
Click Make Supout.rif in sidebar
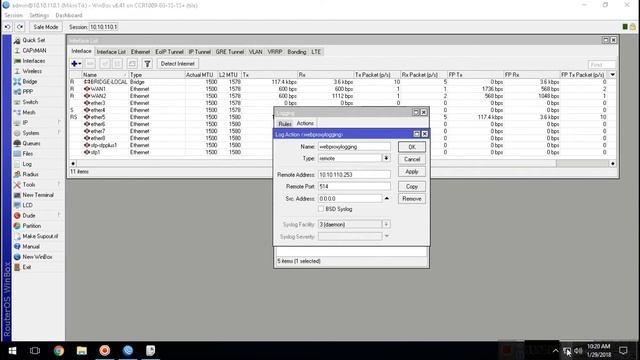[40, 236]
